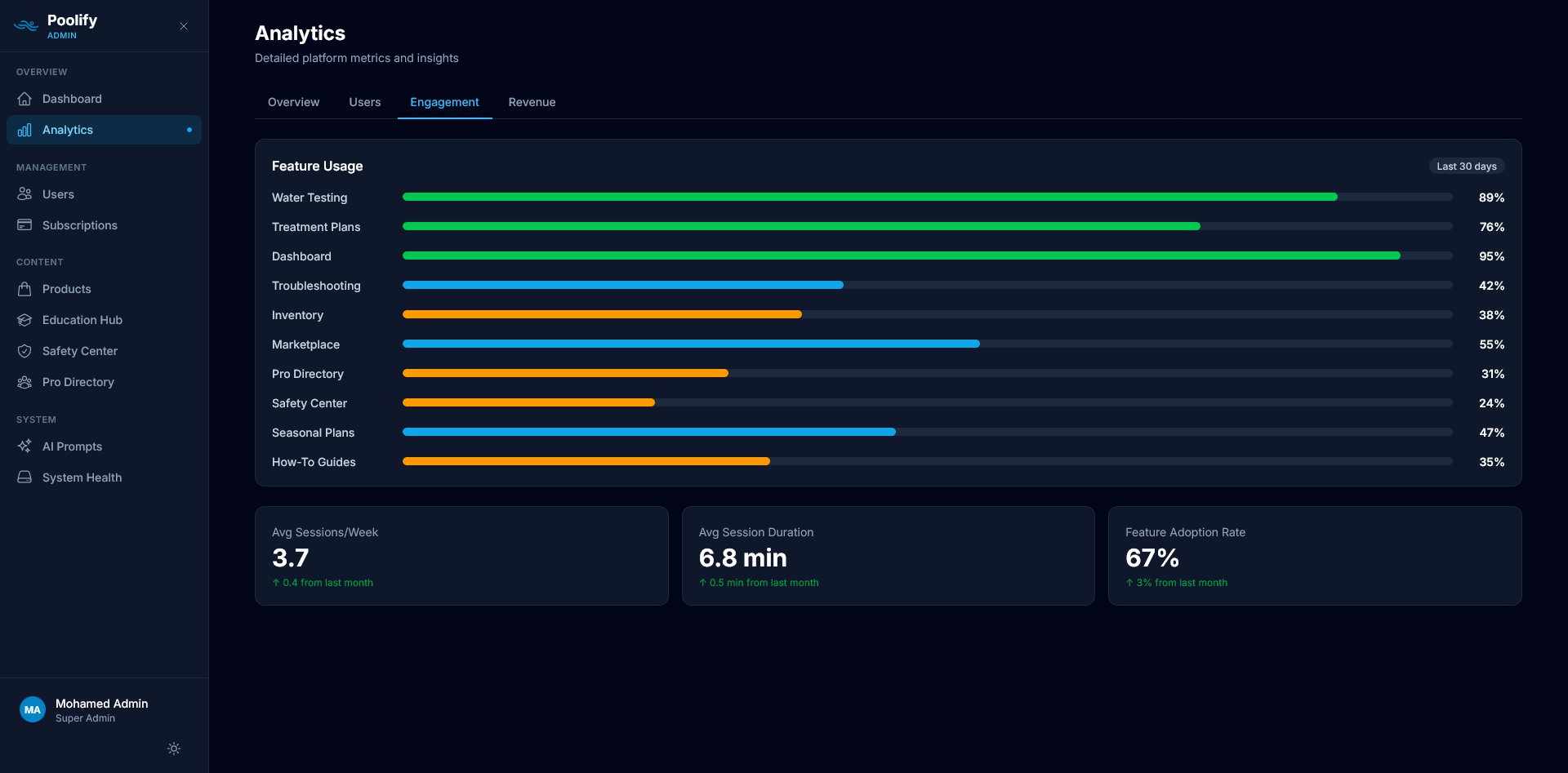Open Users via the people icon
The height and width of the screenshot is (773, 1568).
(25, 193)
